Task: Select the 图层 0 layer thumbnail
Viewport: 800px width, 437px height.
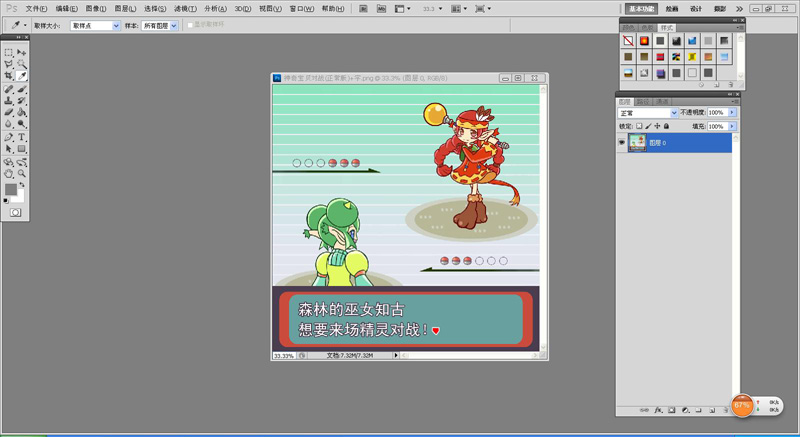Action: (637, 143)
